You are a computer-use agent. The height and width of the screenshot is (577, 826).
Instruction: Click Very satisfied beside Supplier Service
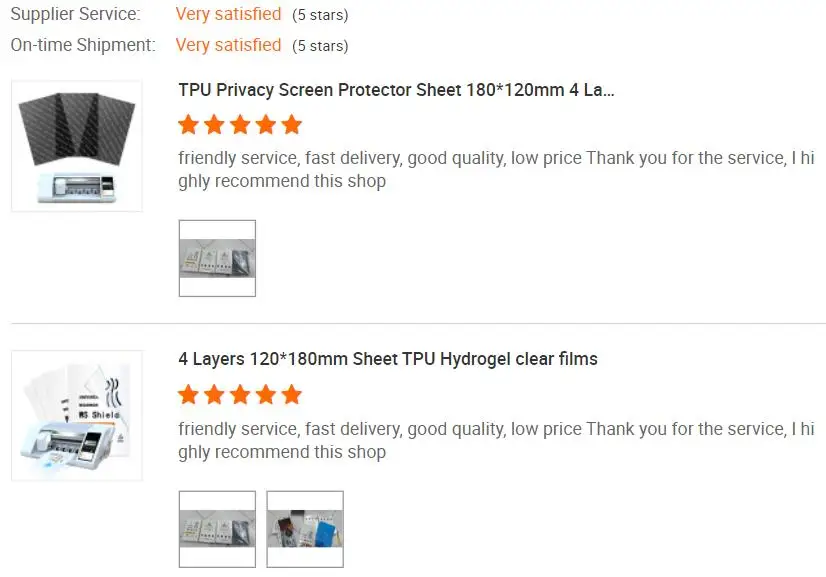228,15
